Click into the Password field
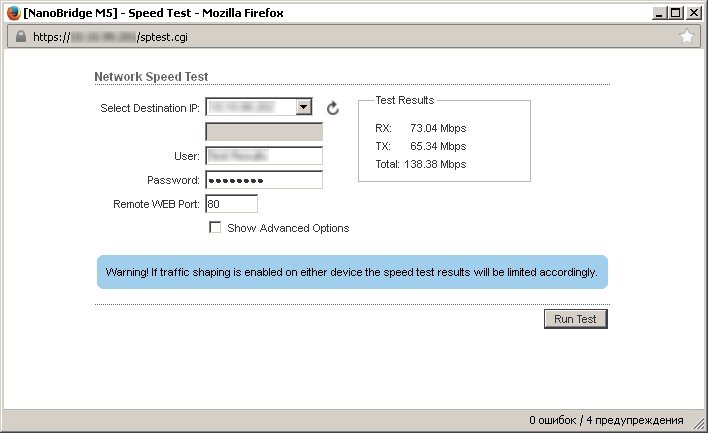This screenshot has height=433, width=708. point(264,180)
